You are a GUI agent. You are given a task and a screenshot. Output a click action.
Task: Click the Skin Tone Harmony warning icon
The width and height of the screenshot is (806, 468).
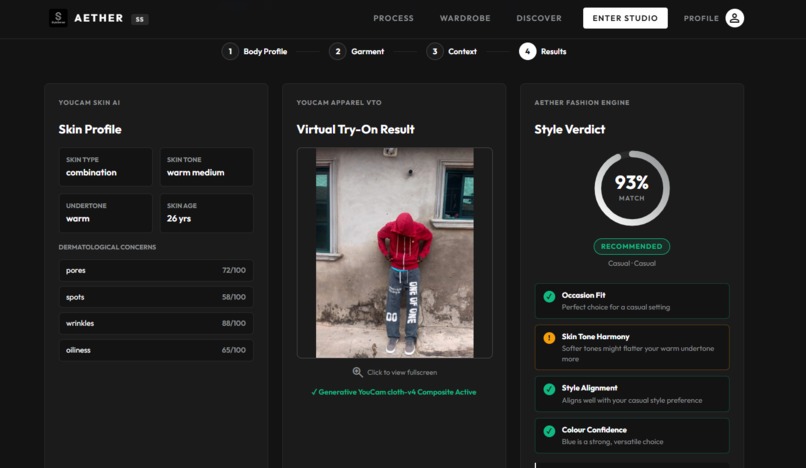(x=549, y=338)
